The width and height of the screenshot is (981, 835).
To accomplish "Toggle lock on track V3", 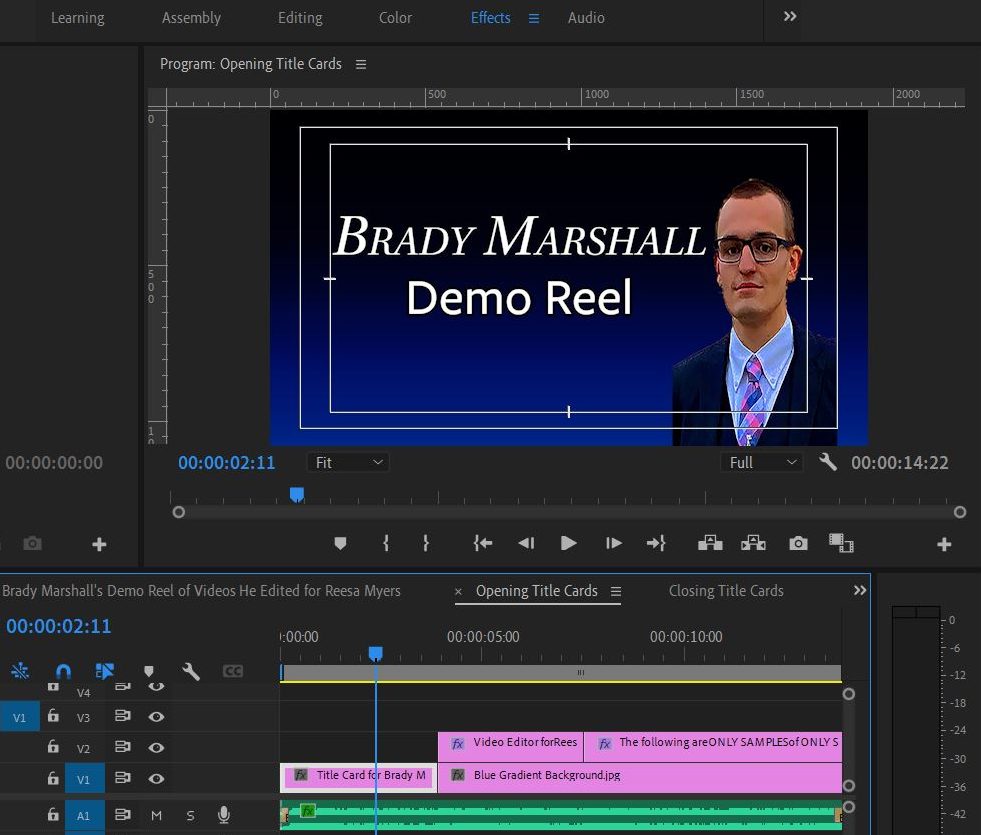I will click(x=53, y=716).
